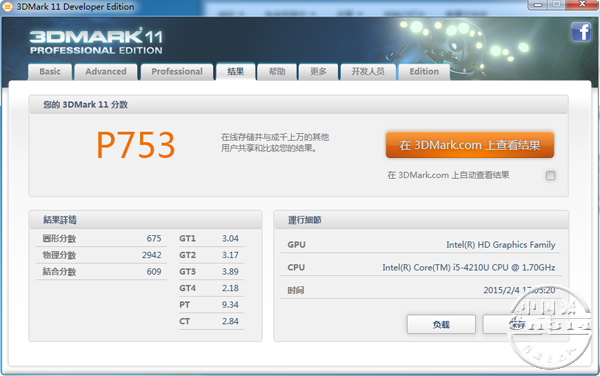Open the Facebook icon link
Image resolution: width=600 pixels, height=376 pixels.
click(x=581, y=31)
